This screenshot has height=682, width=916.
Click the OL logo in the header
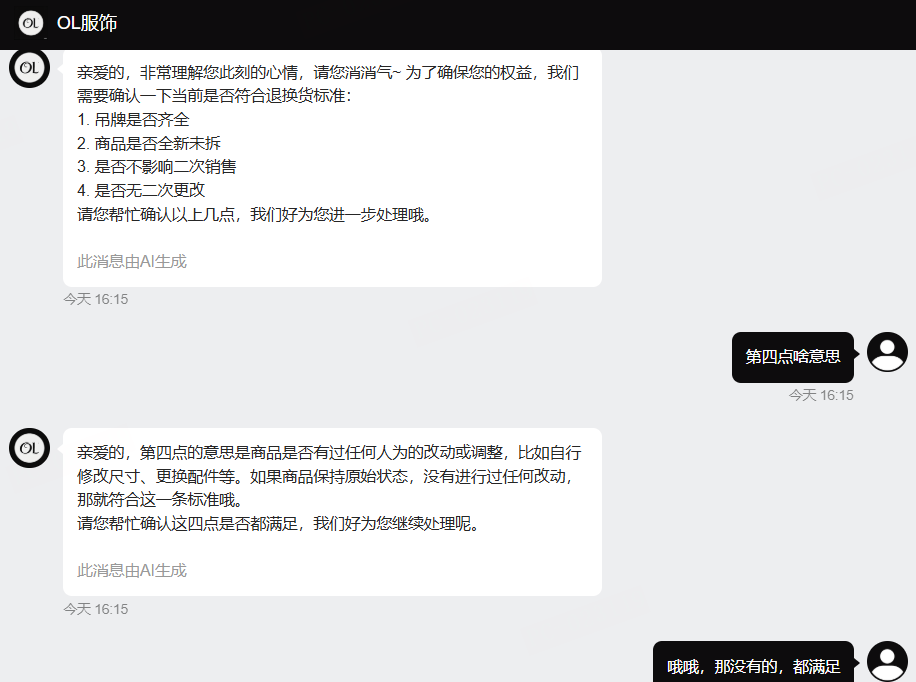(x=30, y=23)
